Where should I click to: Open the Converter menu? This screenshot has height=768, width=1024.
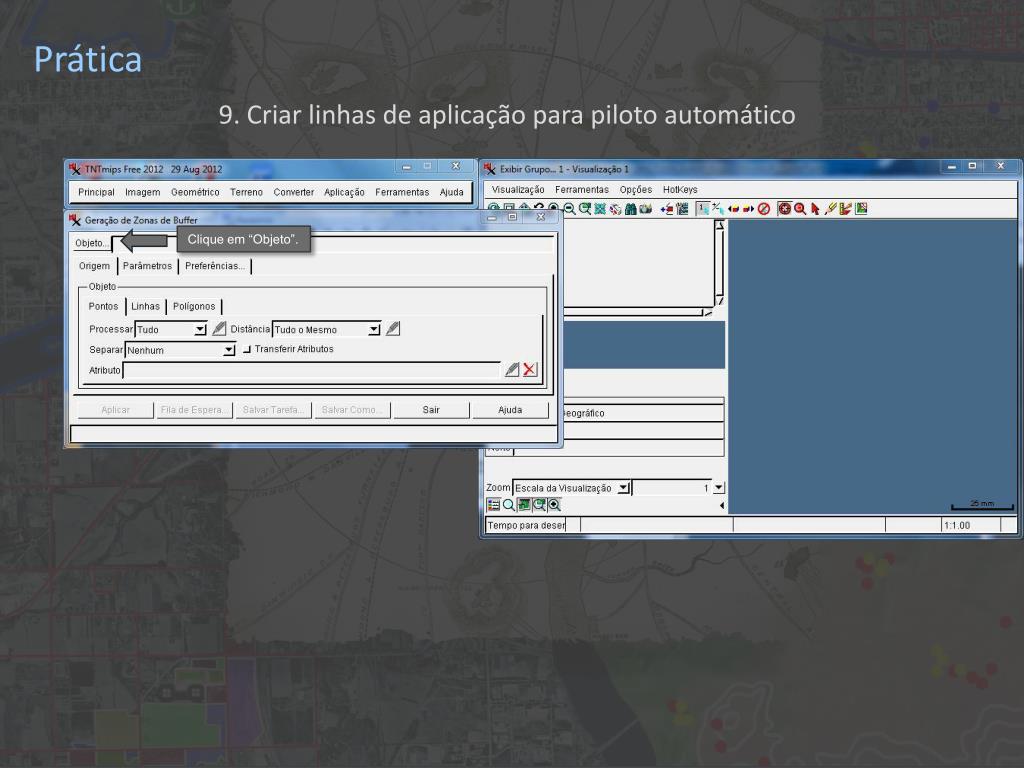pyautogui.click(x=293, y=192)
